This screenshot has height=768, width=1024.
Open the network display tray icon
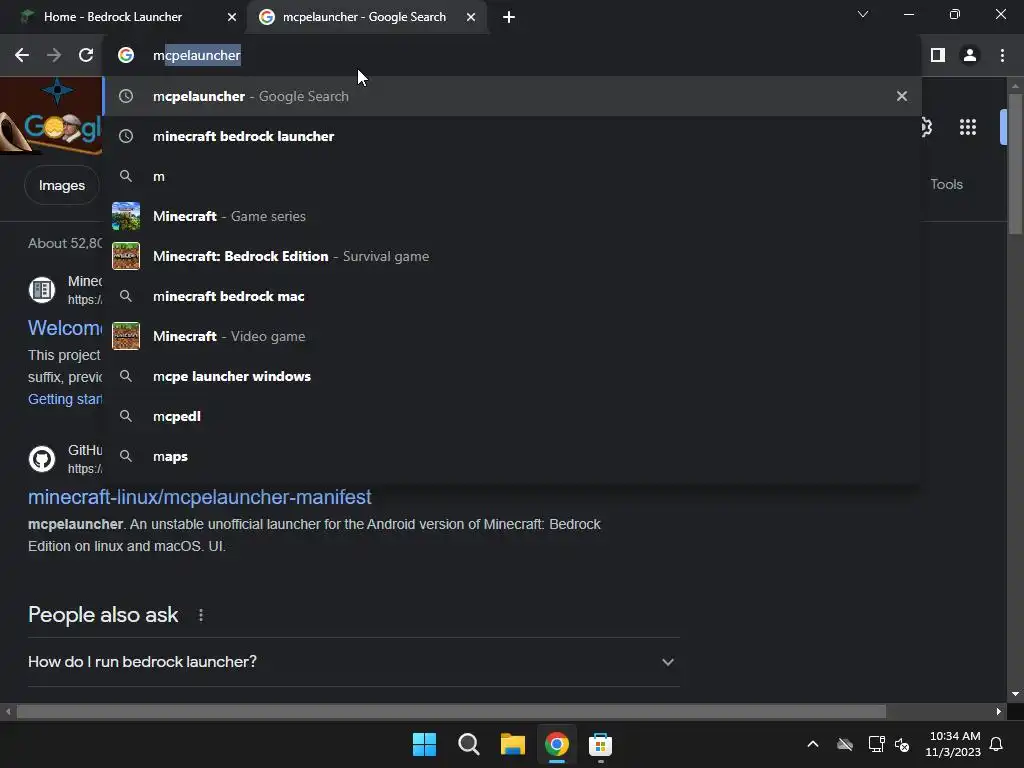(876, 744)
